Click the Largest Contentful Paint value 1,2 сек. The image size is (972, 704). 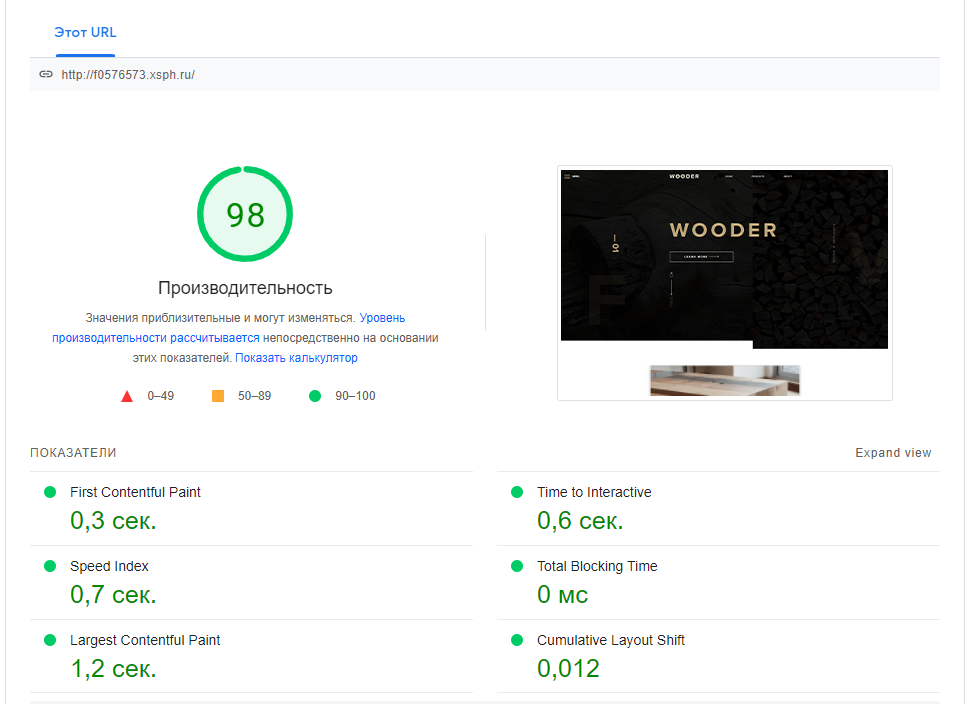(x=113, y=669)
